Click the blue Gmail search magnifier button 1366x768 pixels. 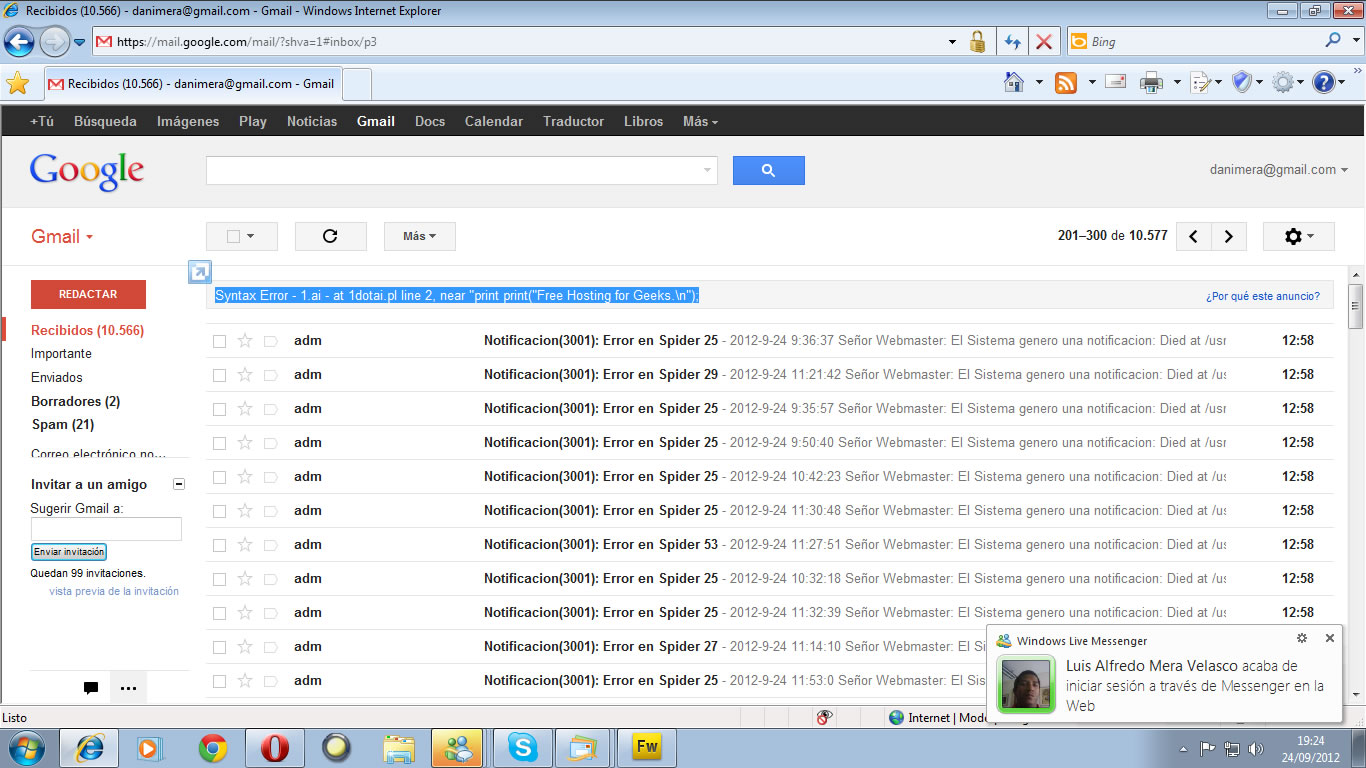(x=768, y=170)
